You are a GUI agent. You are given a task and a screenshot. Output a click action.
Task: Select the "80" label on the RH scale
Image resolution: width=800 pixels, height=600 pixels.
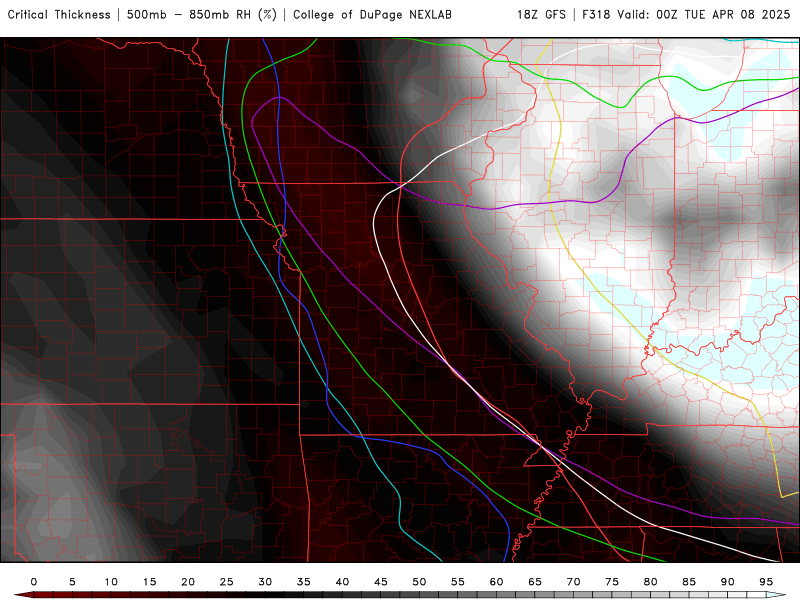coord(651,582)
